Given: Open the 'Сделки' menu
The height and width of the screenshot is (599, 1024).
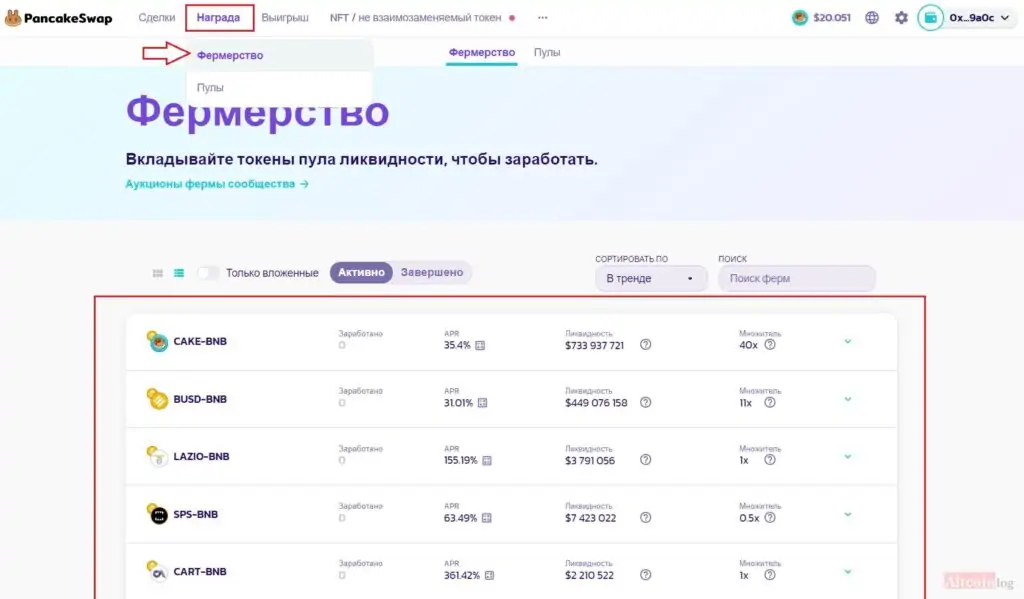Looking at the screenshot, I should [157, 18].
